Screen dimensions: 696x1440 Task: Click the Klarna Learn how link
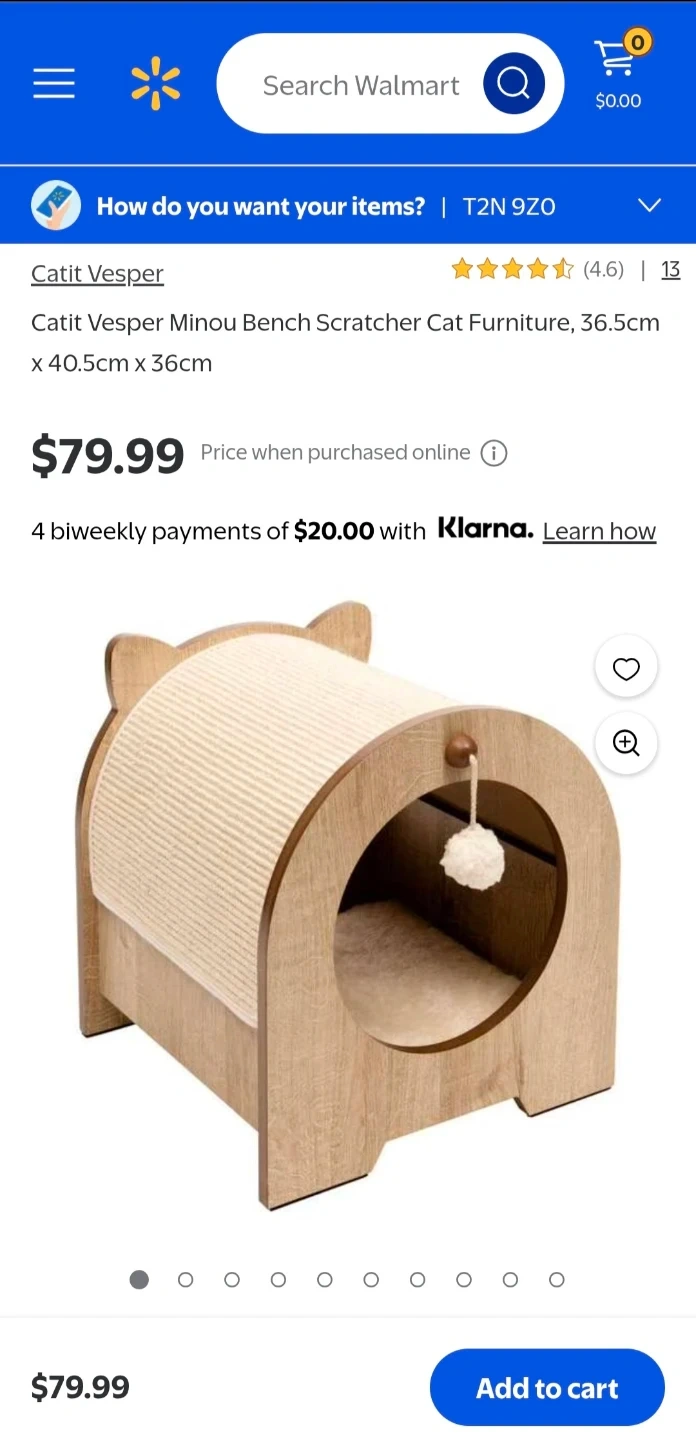click(599, 531)
